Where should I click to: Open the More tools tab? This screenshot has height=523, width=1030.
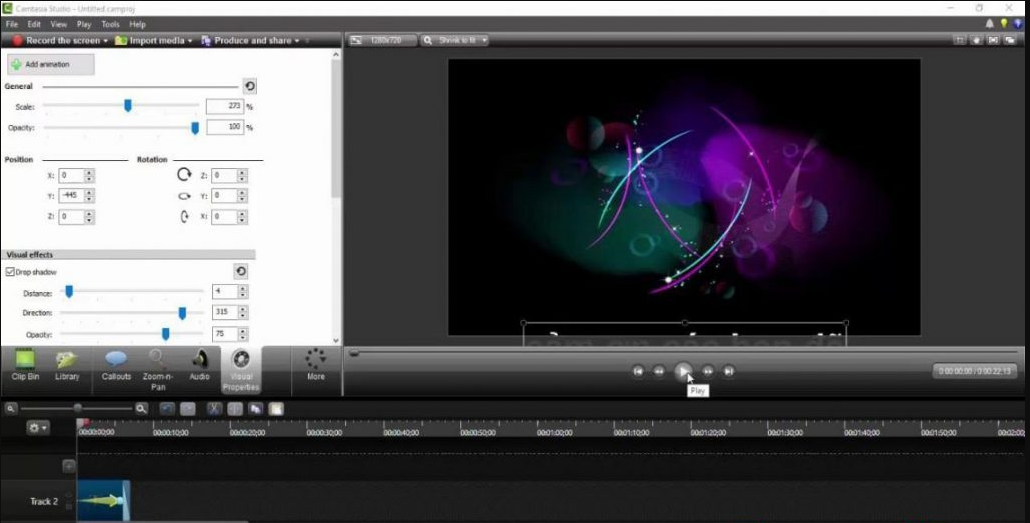pyautogui.click(x=316, y=365)
